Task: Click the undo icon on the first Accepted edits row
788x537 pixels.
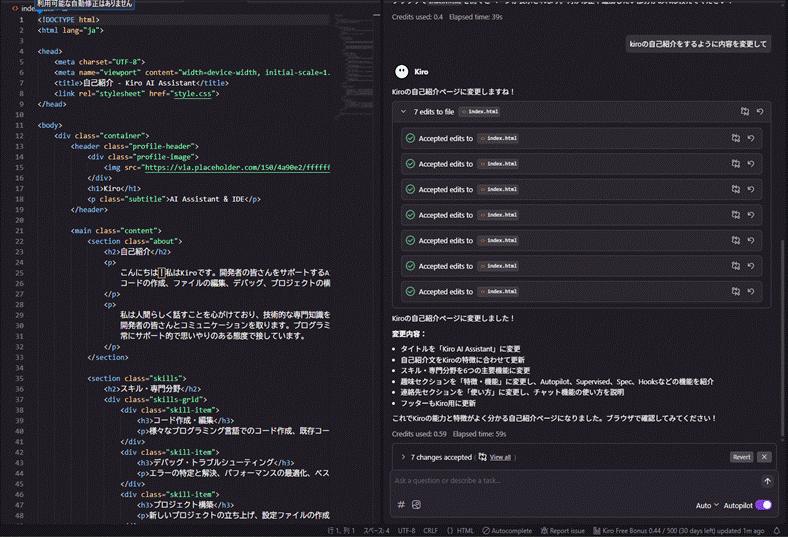Action: (x=751, y=138)
